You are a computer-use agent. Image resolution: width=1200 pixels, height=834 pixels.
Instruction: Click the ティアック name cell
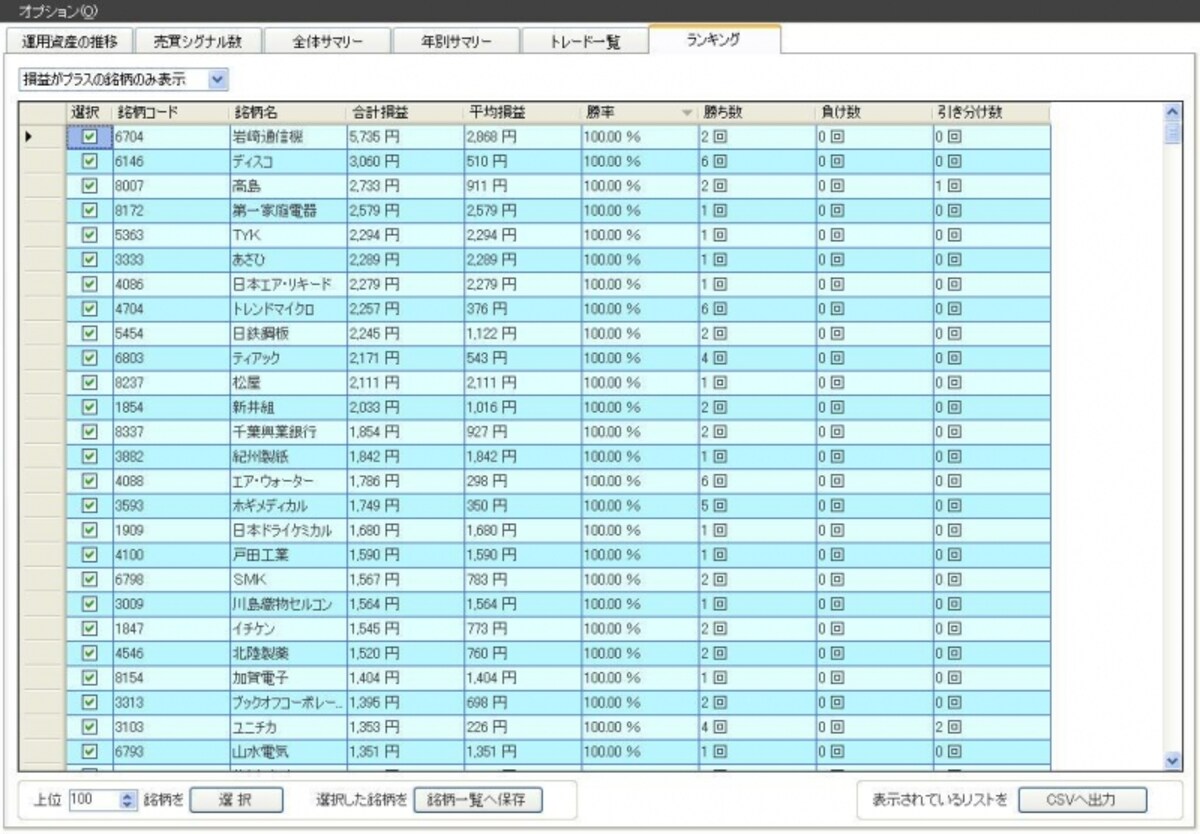point(287,357)
